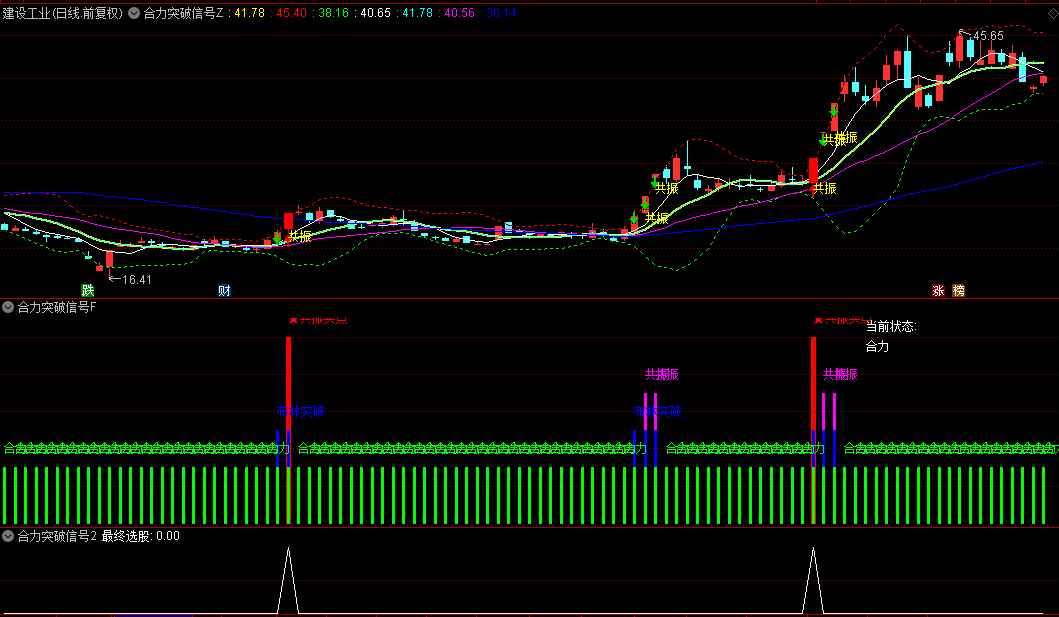The height and width of the screenshot is (617, 1059).
Task: Click the cyan value 41.78
Action: 417,13
